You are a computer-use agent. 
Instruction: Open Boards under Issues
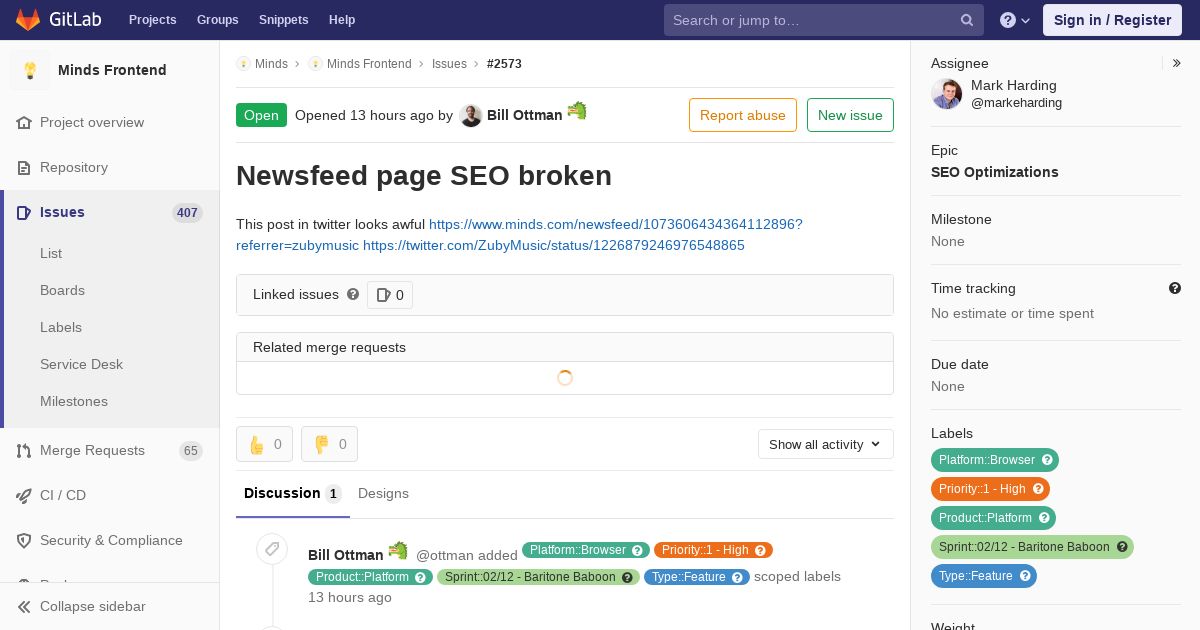click(x=62, y=290)
